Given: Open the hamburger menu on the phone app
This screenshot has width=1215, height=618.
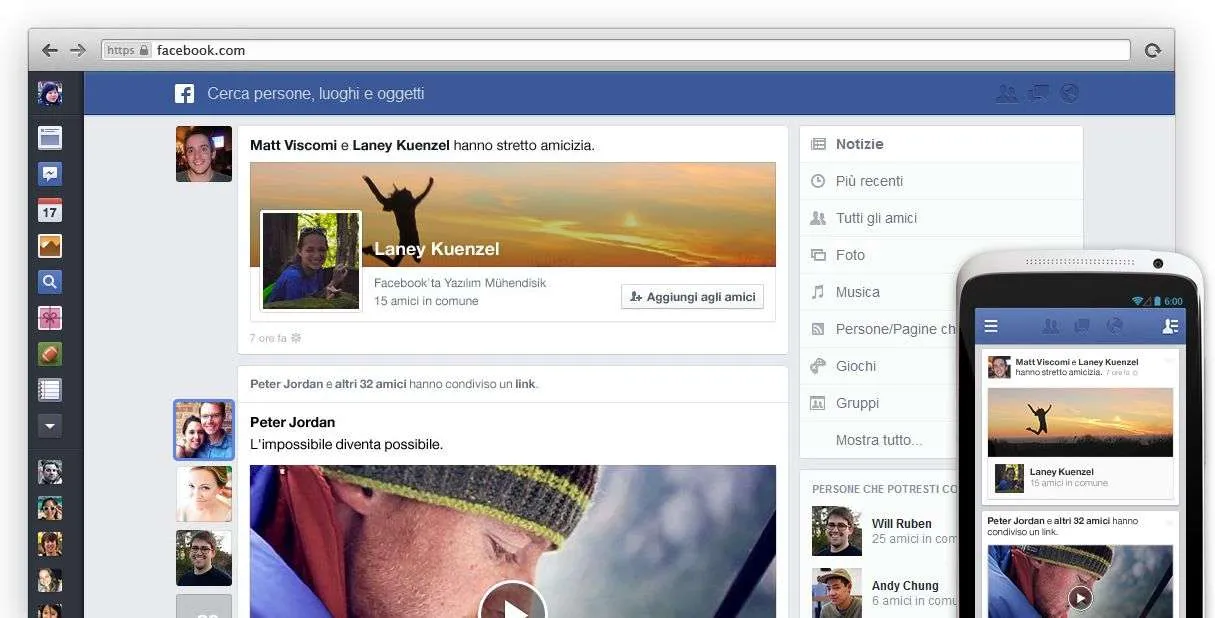Looking at the screenshot, I should click(x=991, y=326).
